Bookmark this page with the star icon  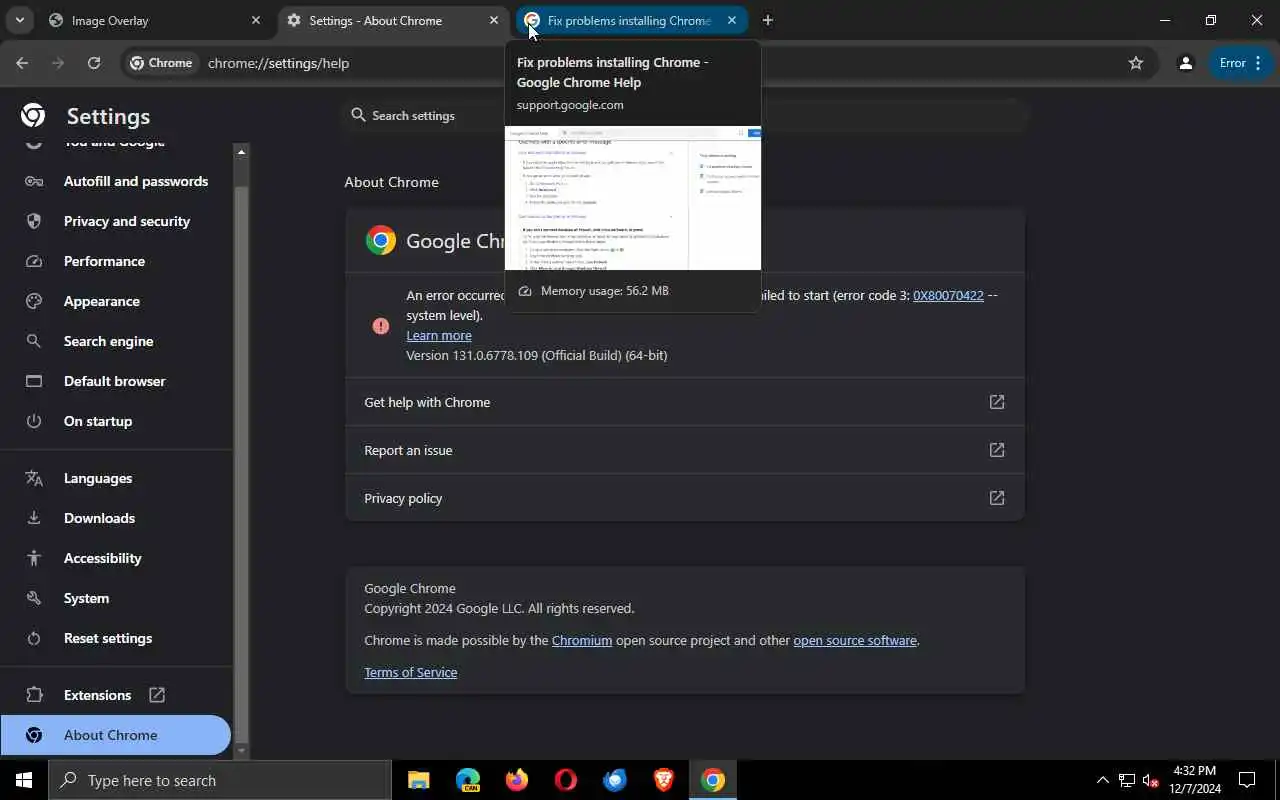[x=1136, y=63]
